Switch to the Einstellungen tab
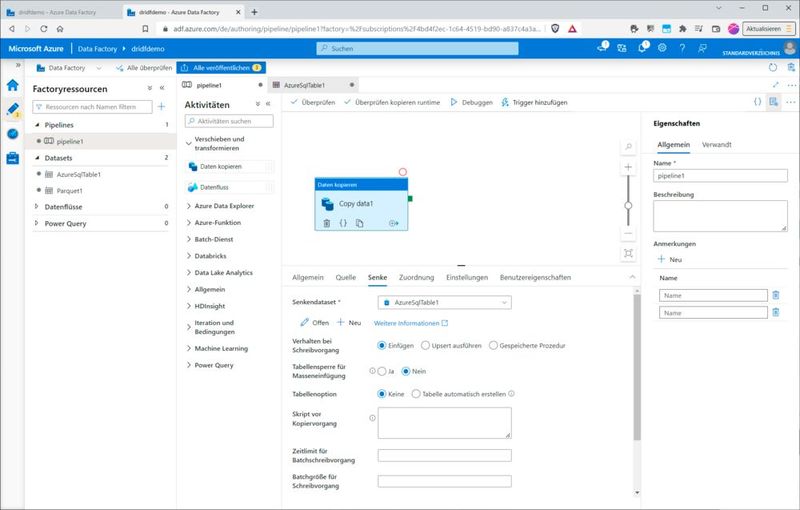800x510 pixels. click(467, 277)
